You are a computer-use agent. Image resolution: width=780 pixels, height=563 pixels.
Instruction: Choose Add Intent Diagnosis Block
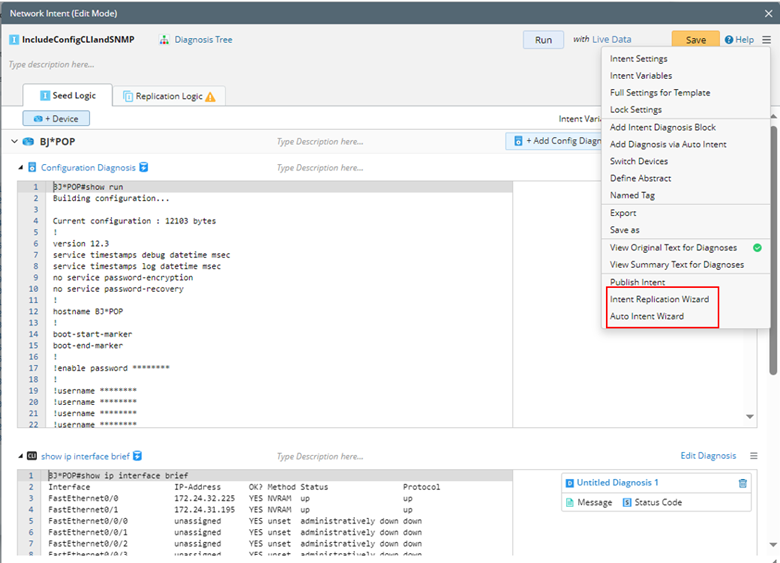(x=663, y=127)
